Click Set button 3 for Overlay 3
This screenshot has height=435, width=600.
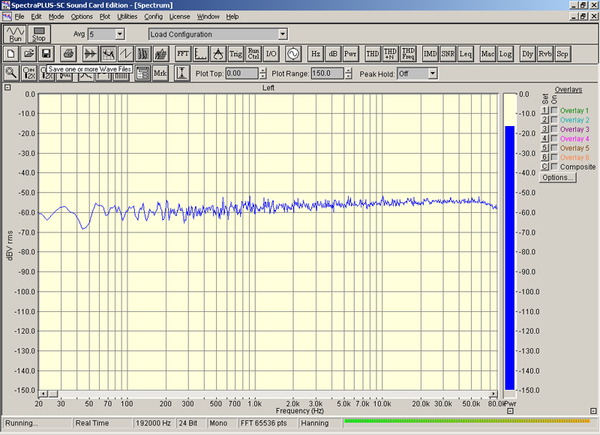(545, 129)
